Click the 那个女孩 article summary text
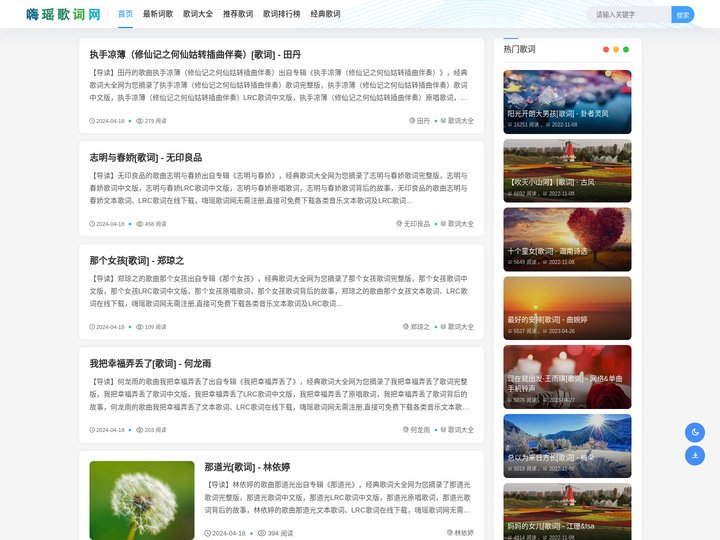This screenshot has height=540, width=720. tap(279, 291)
